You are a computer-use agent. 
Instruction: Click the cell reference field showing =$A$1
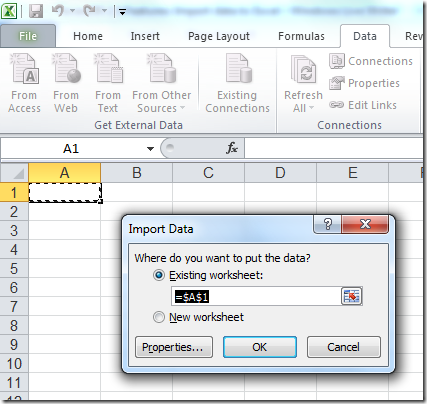coord(256,296)
